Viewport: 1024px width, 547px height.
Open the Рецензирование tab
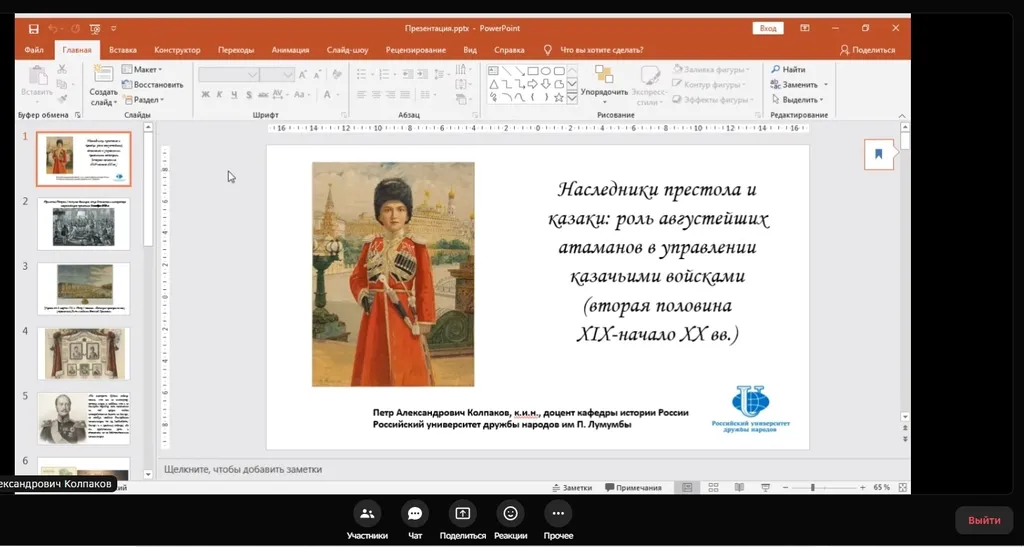tap(416, 50)
